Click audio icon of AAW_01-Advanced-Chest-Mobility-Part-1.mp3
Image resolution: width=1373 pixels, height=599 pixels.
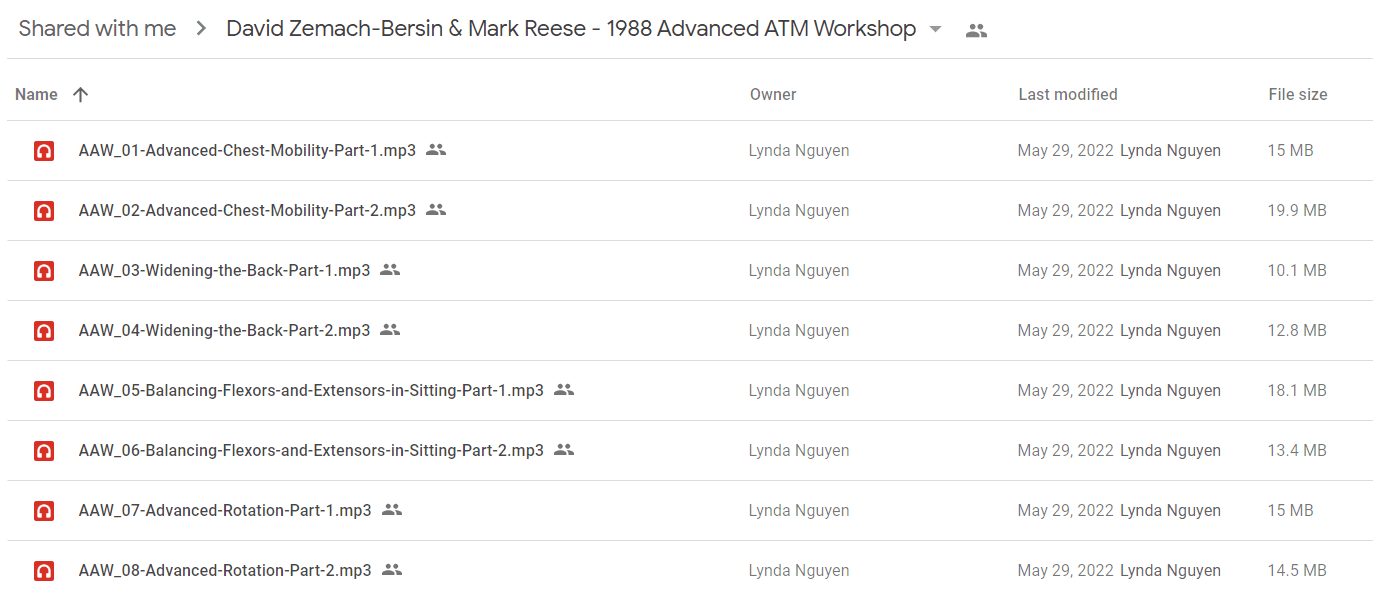[x=44, y=151]
